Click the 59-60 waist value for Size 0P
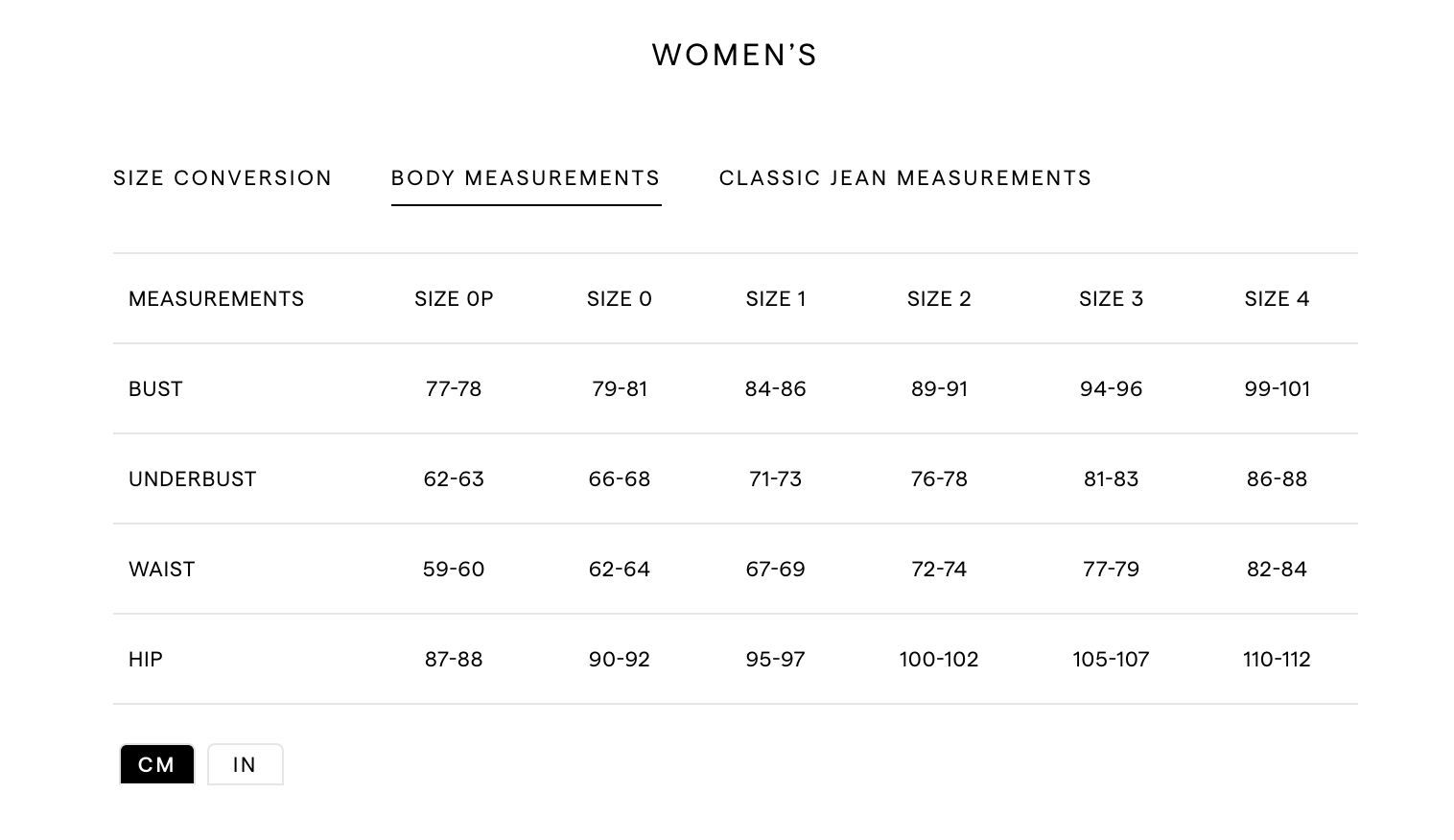The height and width of the screenshot is (840, 1454). pos(454,570)
